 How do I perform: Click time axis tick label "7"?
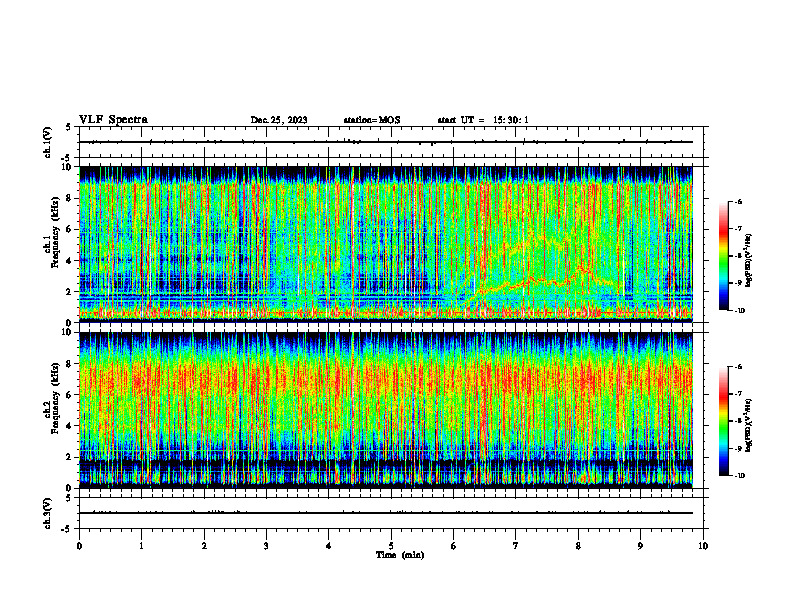pos(516,546)
